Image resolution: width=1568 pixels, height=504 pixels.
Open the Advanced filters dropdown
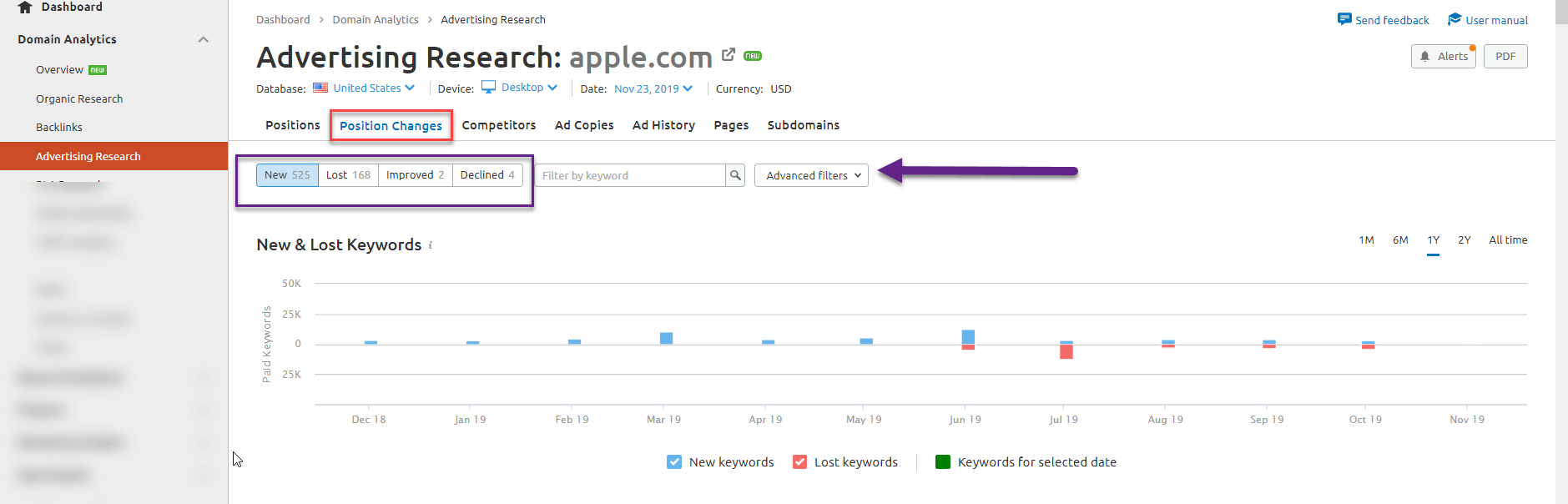click(811, 175)
